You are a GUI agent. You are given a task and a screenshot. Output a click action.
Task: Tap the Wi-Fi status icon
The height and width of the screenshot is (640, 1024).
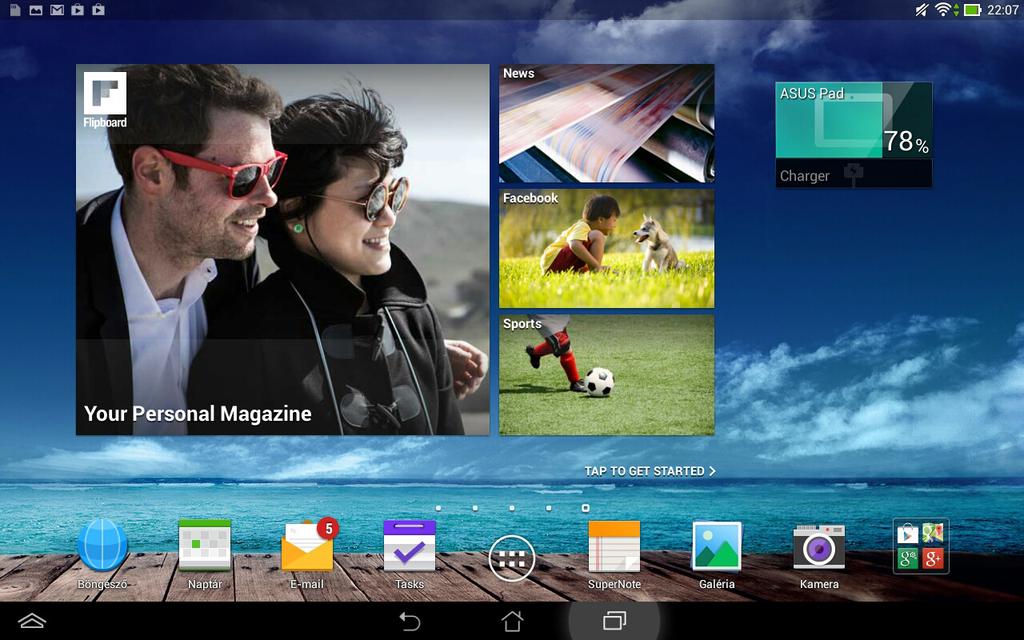coord(942,10)
